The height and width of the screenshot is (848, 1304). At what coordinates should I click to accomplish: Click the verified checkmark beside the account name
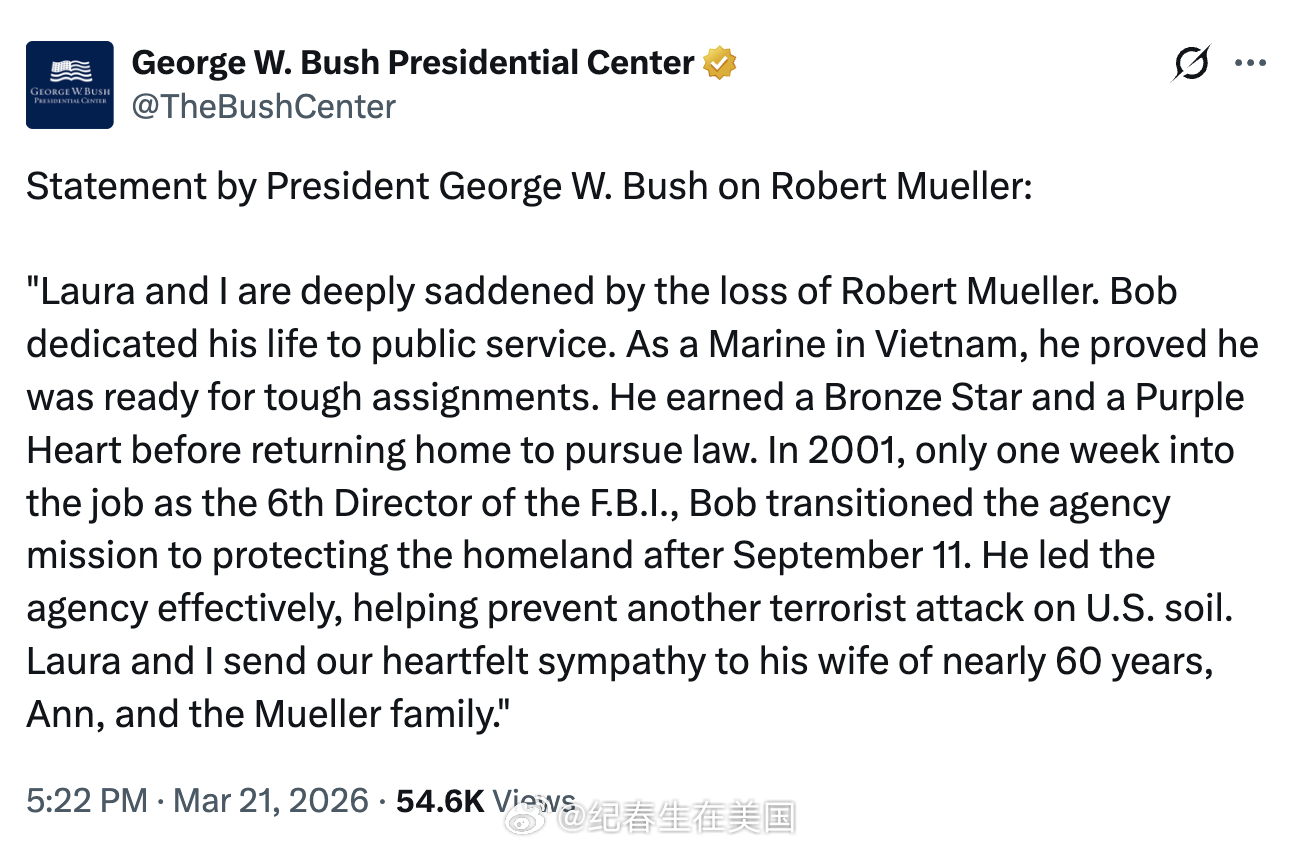pos(718,62)
